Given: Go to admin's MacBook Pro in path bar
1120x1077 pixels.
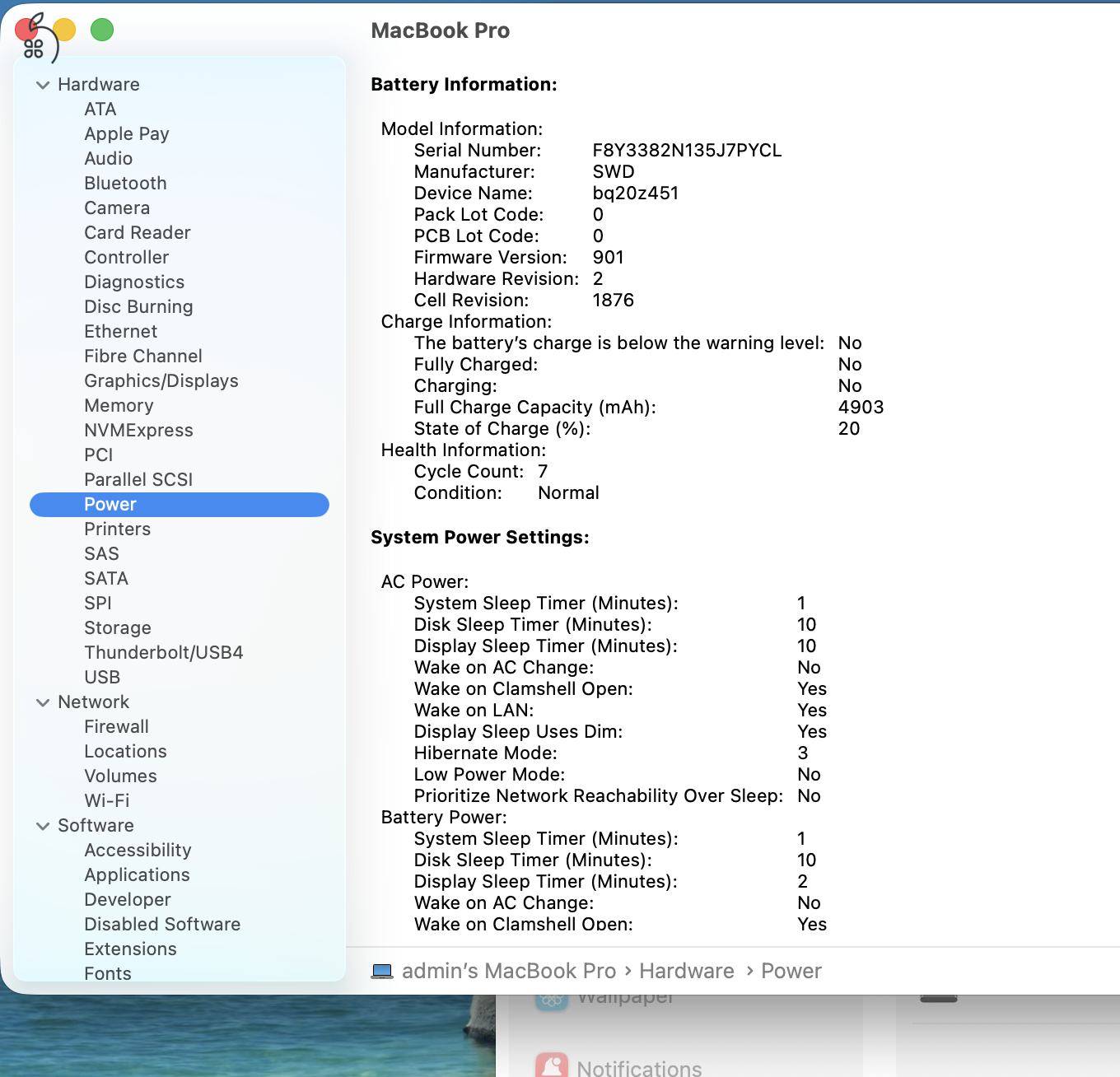Looking at the screenshot, I should coord(509,972).
